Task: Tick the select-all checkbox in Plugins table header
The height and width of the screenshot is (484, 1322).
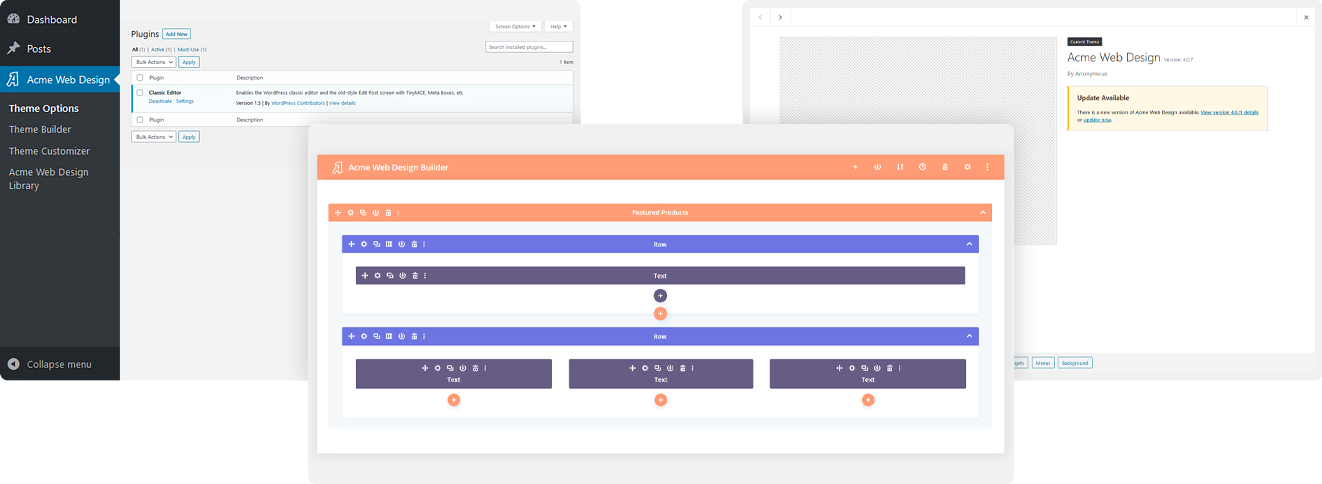Action: [140, 77]
